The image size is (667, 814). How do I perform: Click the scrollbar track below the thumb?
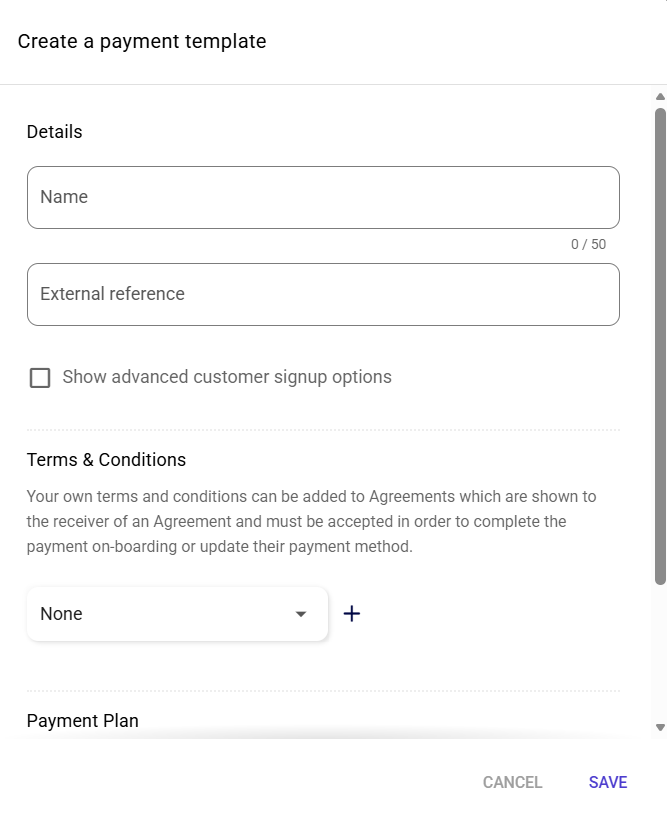tap(660, 650)
